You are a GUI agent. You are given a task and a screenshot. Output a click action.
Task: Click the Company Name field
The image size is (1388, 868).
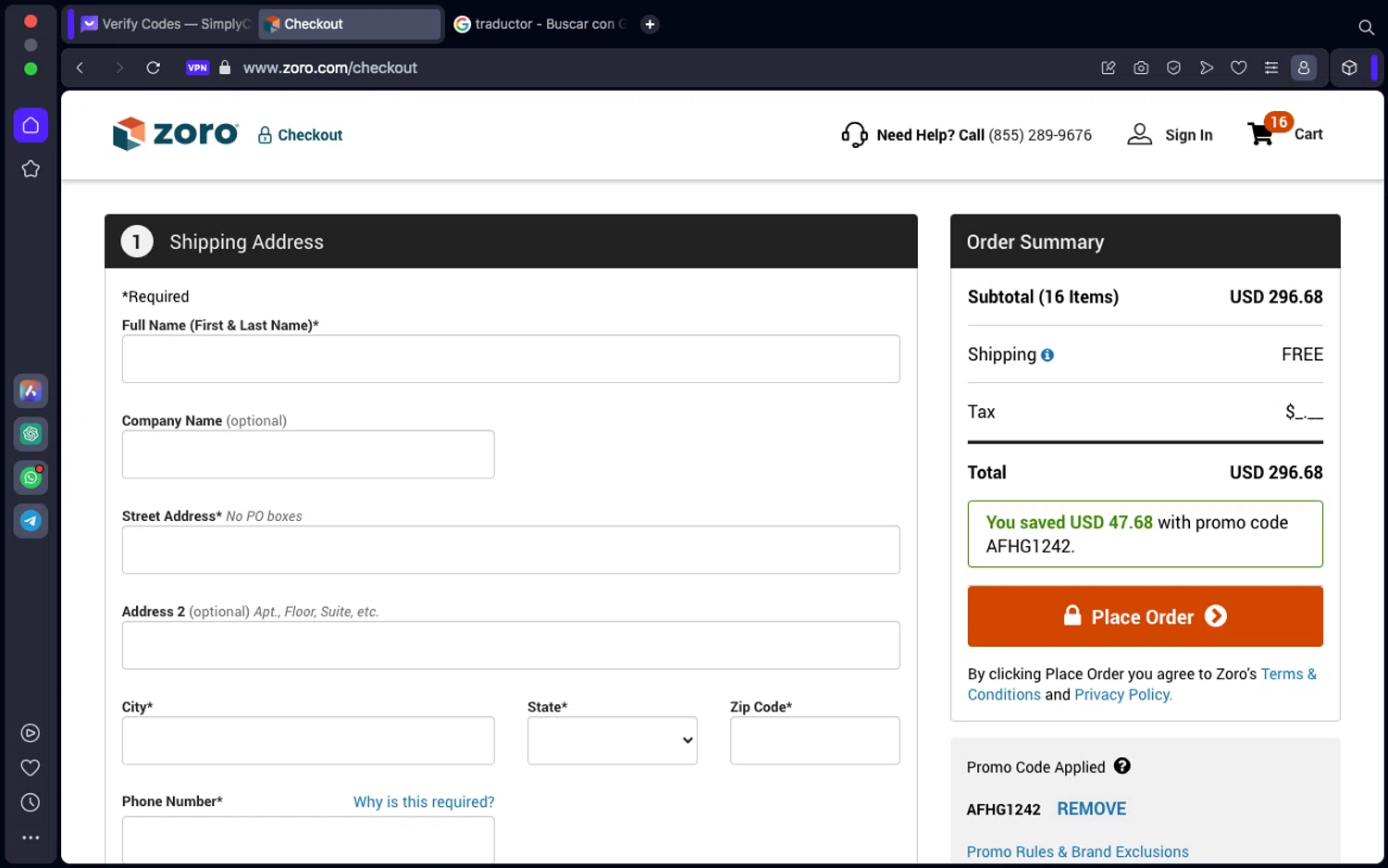[x=308, y=454]
